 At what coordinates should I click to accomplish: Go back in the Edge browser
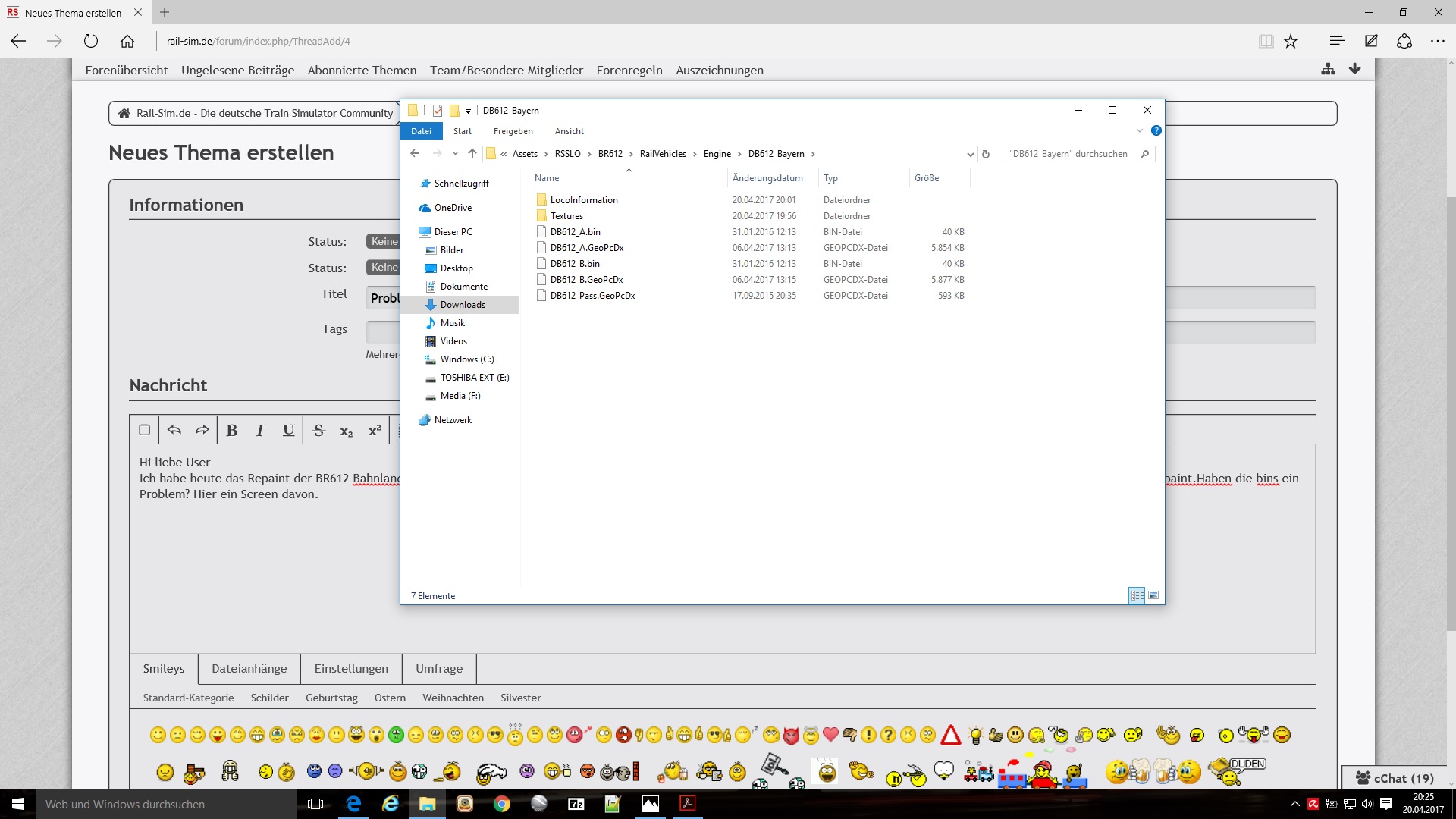(18, 41)
